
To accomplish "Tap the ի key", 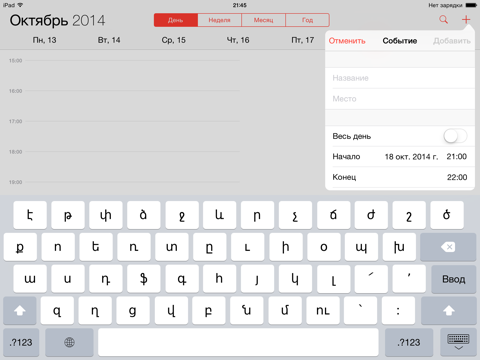I will [x=286, y=247].
